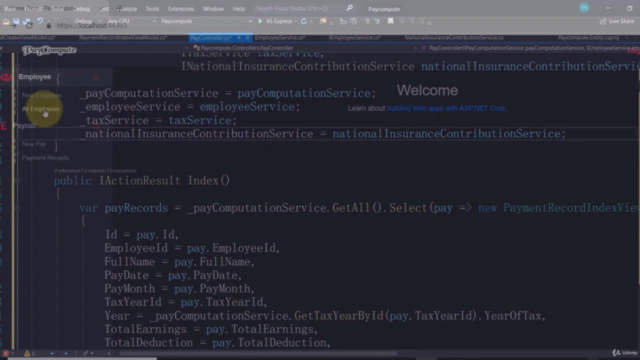Open the Extensions menu

point(181,9)
